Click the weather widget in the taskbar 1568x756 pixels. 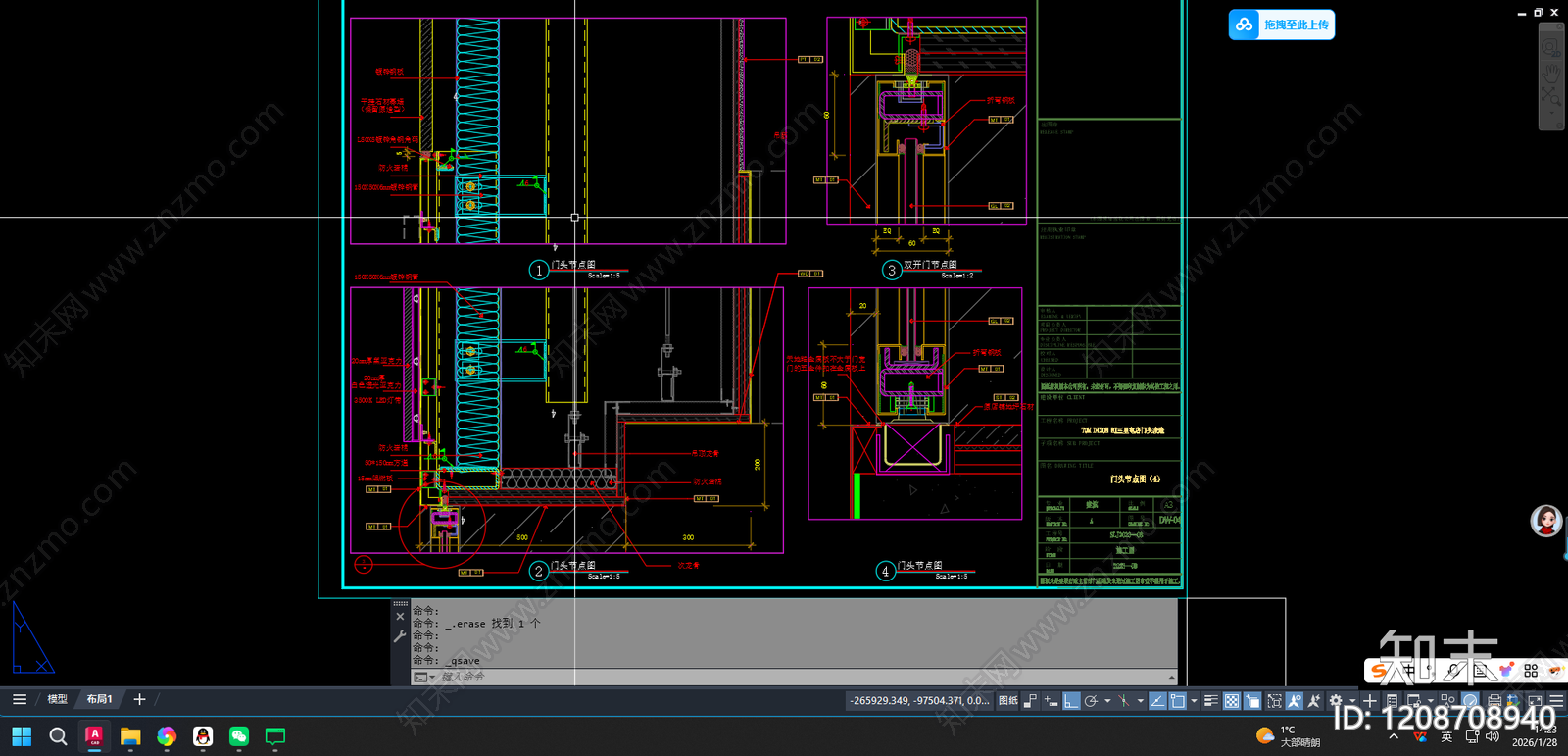[1288, 736]
